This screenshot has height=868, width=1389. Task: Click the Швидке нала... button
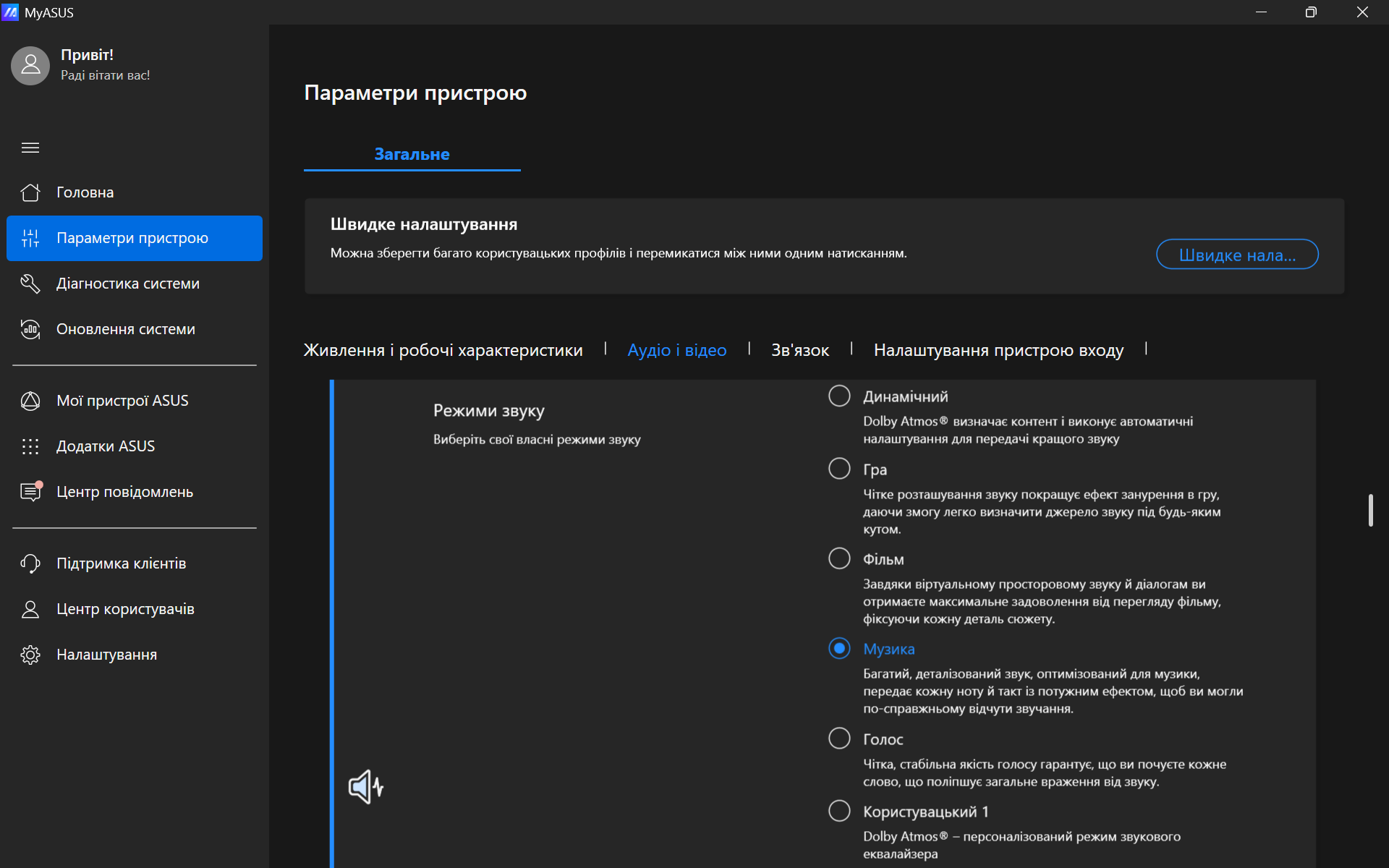tap(1236, 255)
